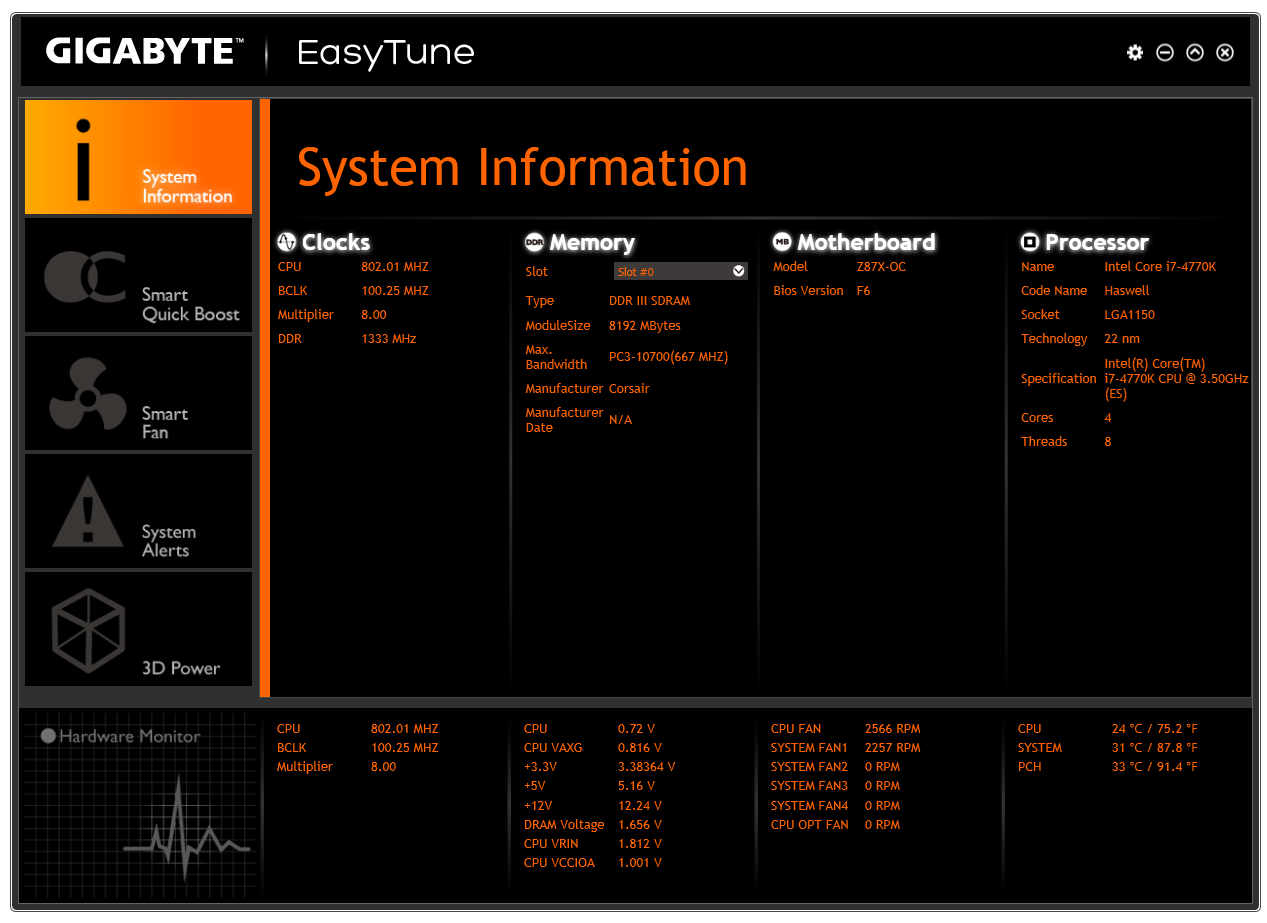Select the System Information tab
Screen dimensions: 1267x923
pyautogui.click(x=138, y=157)
